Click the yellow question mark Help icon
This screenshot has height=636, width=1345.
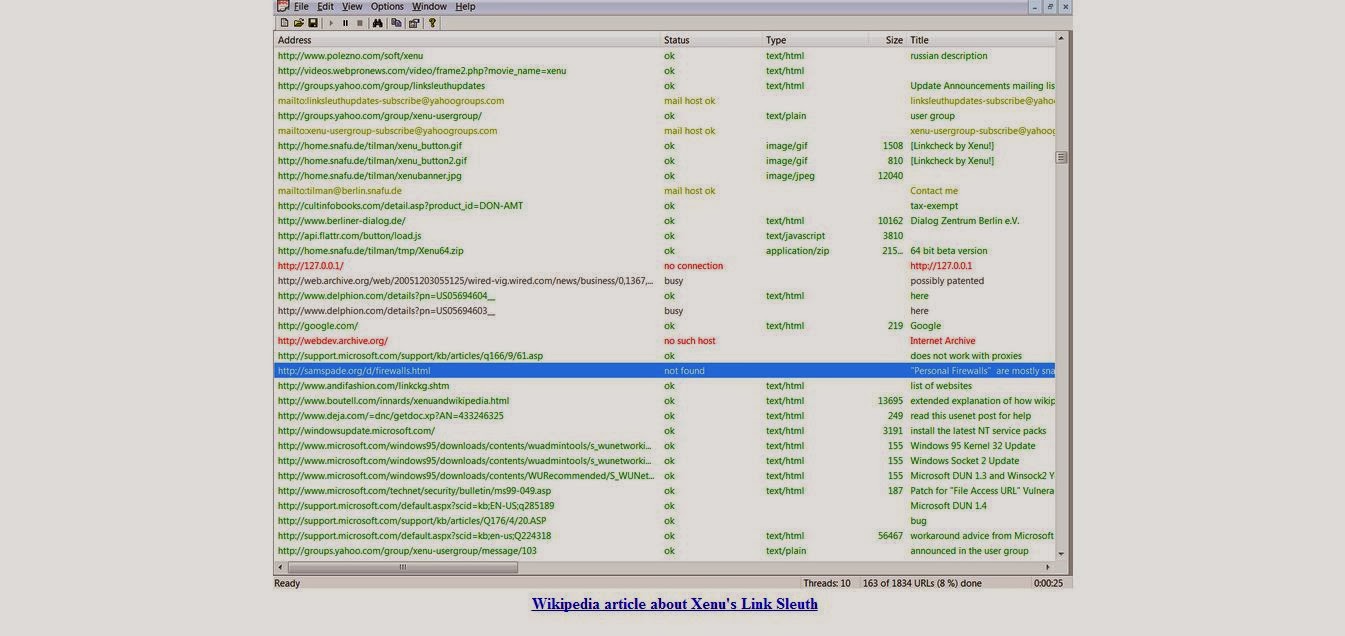[x=432, y=23]
